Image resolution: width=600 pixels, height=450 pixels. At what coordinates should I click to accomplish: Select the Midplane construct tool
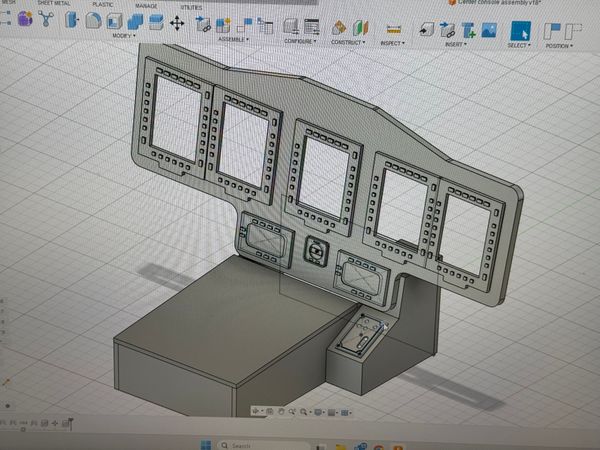pos(360,28)
